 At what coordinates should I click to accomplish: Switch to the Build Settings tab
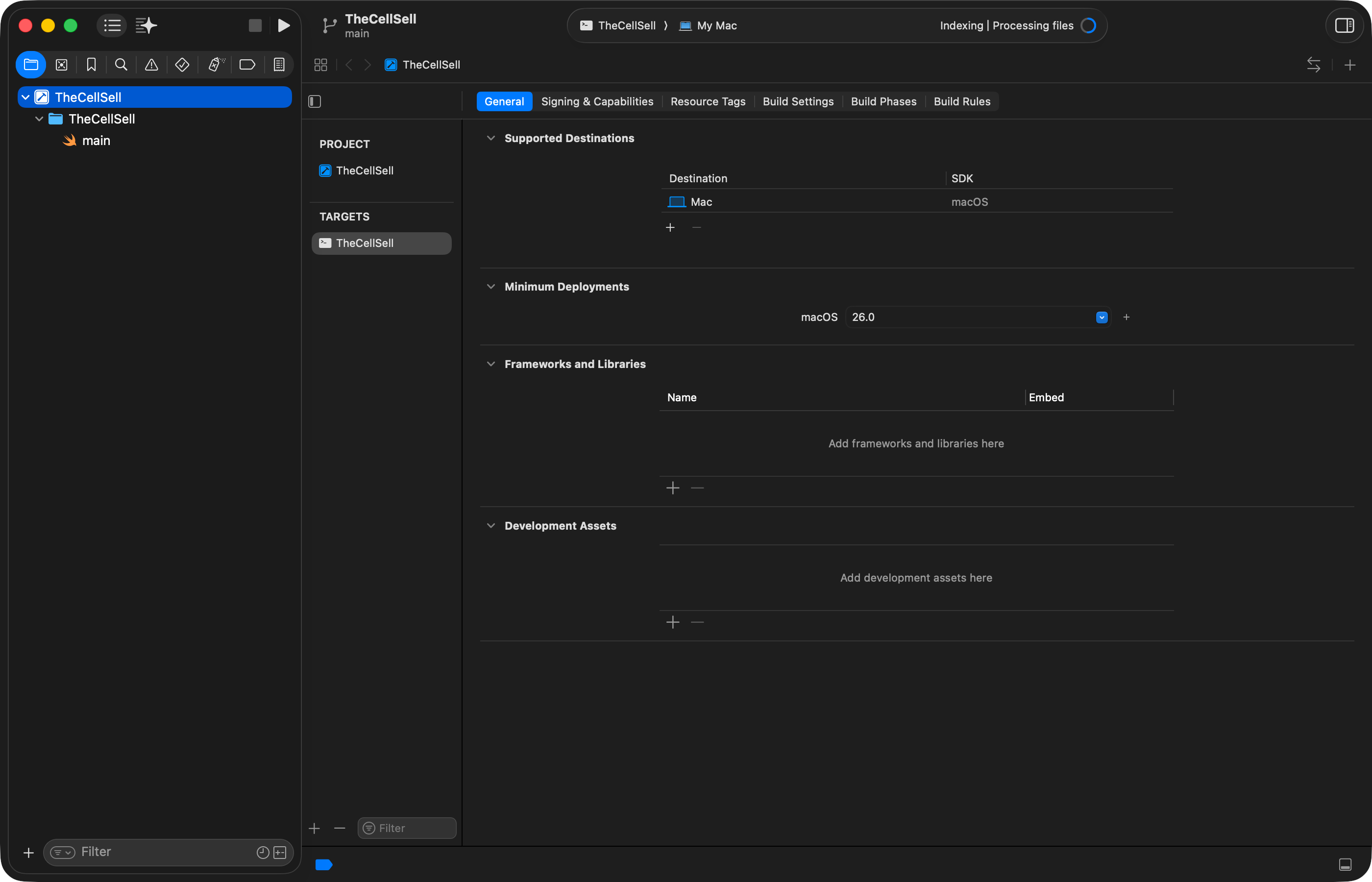pos(798,102)
